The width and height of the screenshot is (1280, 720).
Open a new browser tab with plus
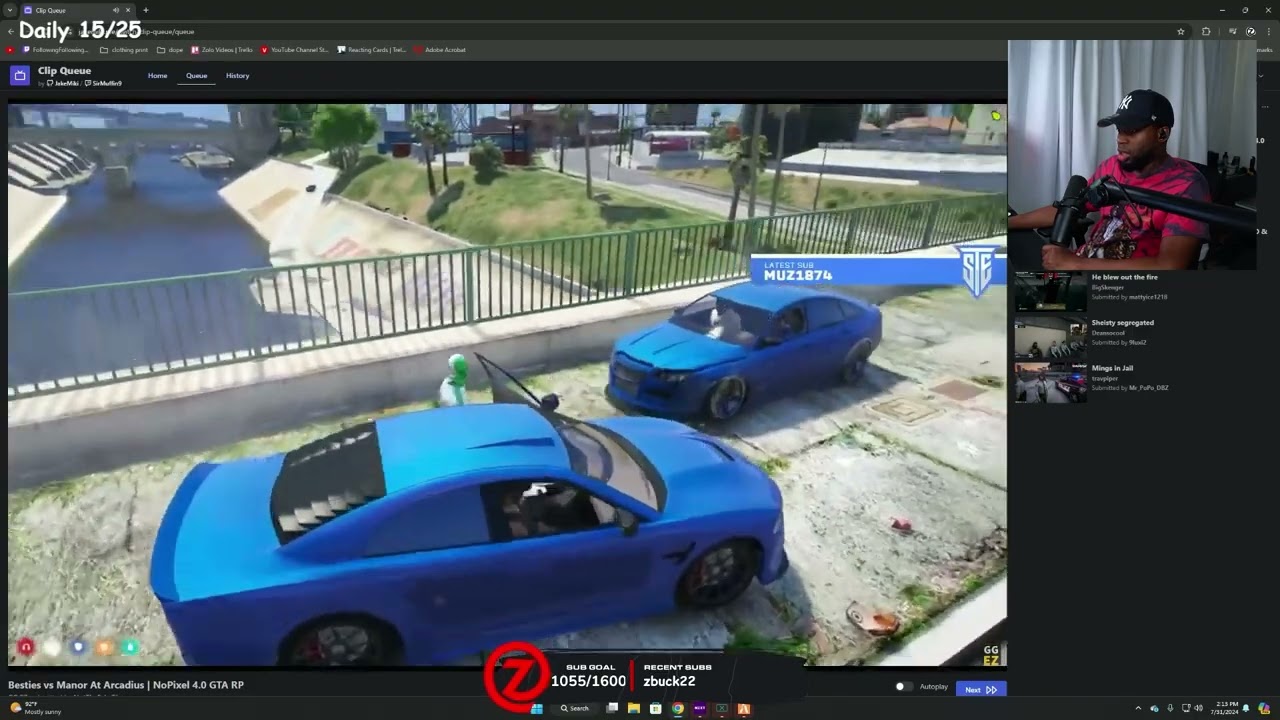click(x=146, y=10)
